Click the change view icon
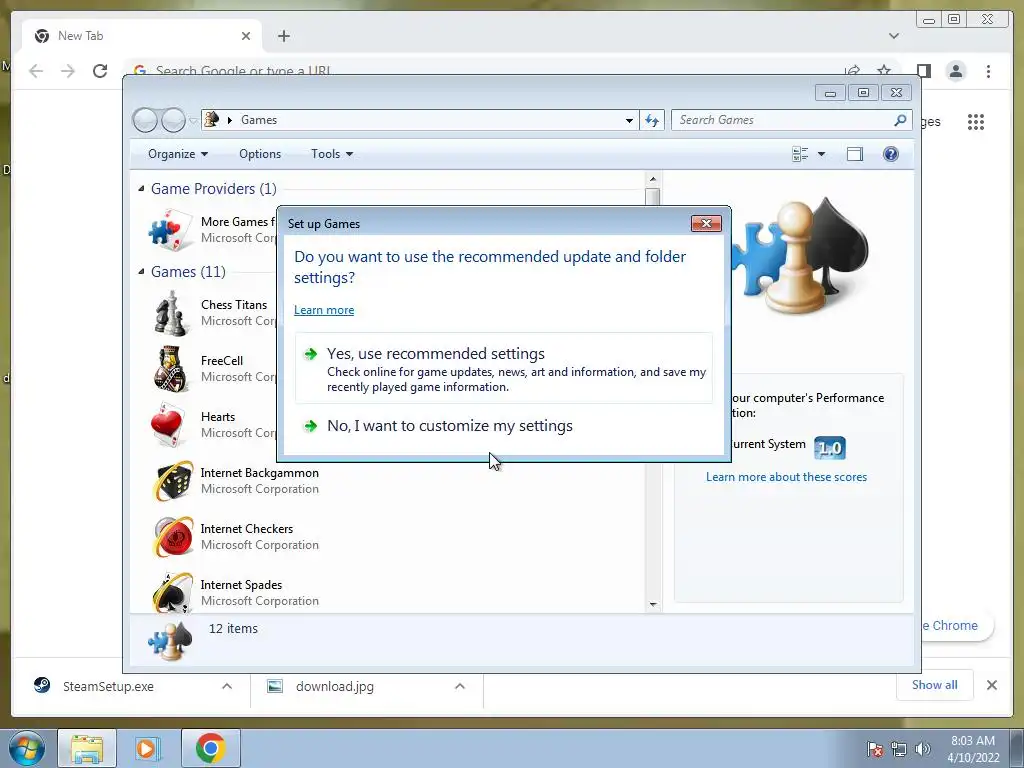This screenshot has height=768, width=1024. pyautogui.click(x=800, y=154)
